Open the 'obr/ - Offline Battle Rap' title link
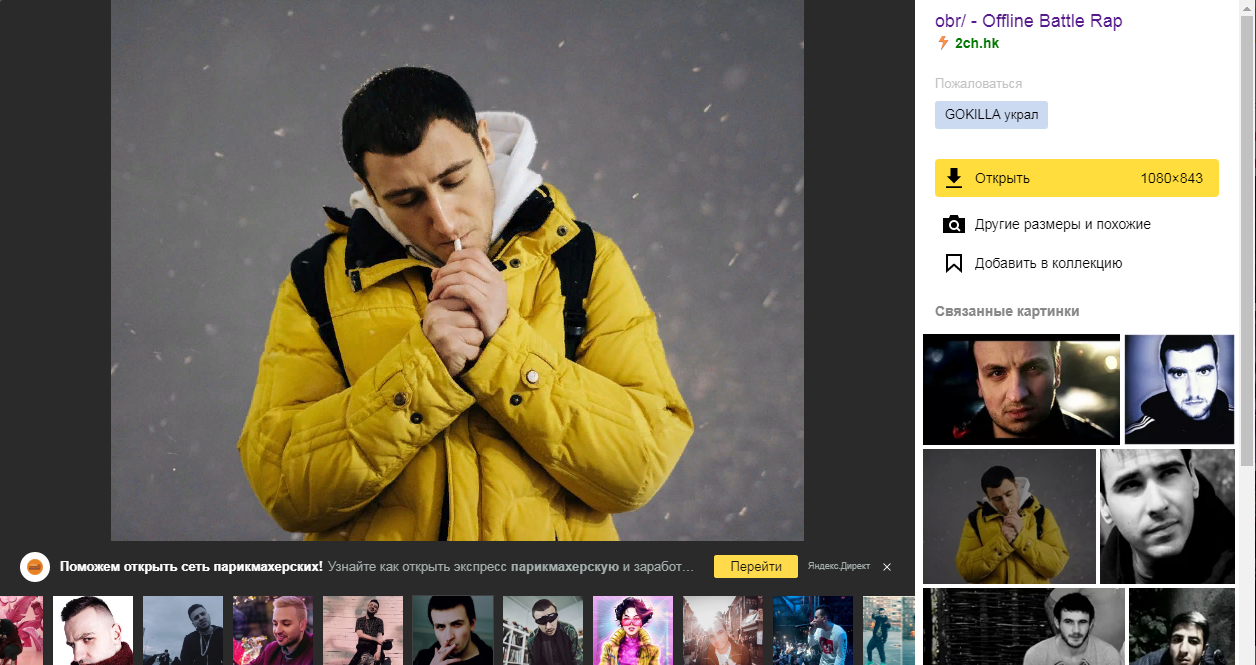Screen dimensions: 1256x665 coord(1029,21)
